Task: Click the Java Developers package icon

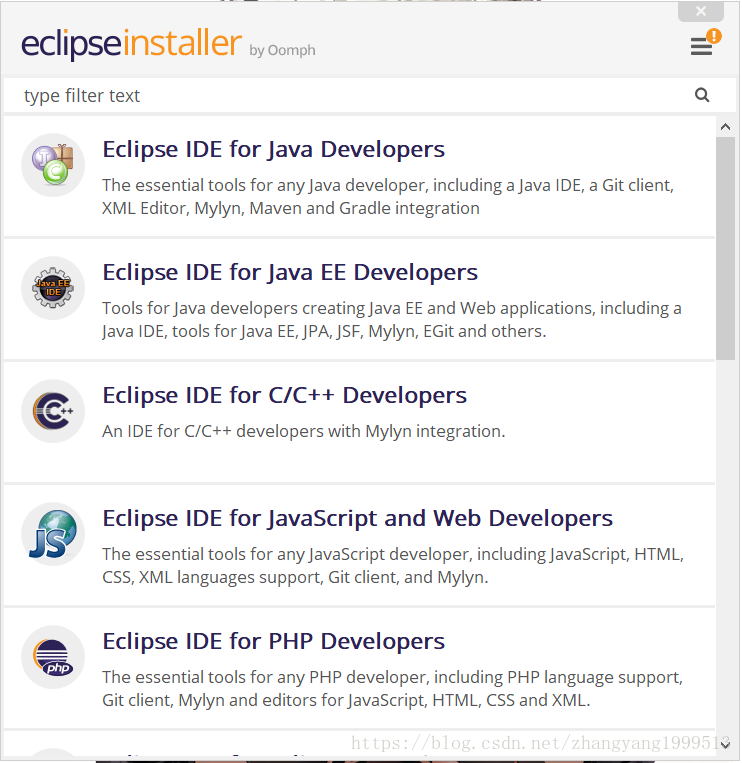Action: [53, 165]
